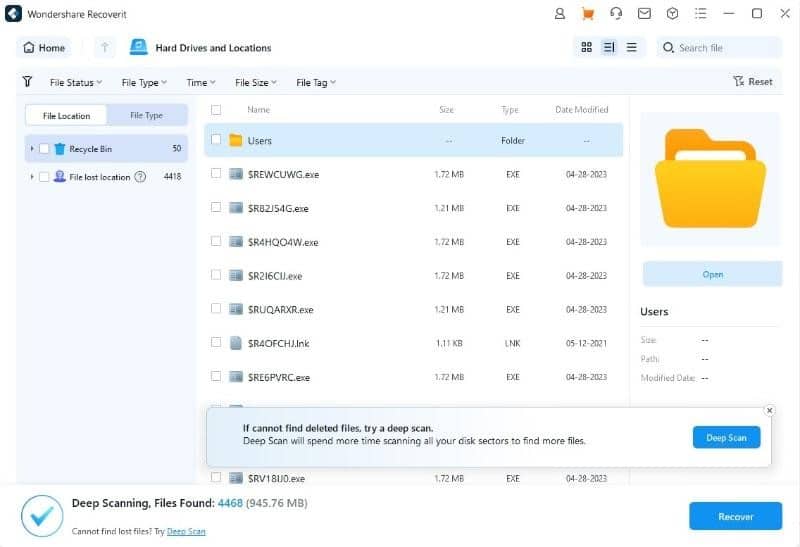Click the Deep Scan link at bottom
This screenshot has height=547, width=800.
186,531
